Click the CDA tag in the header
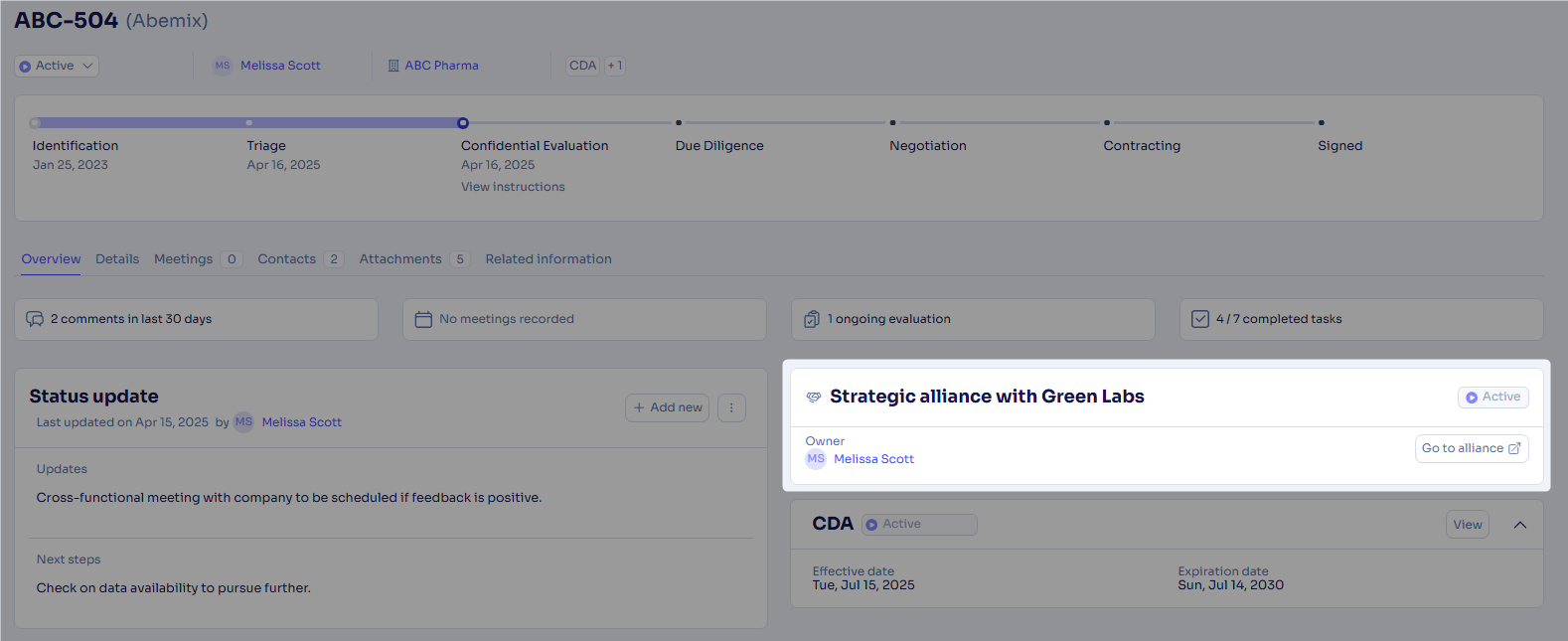 click(x=582, y=66)
